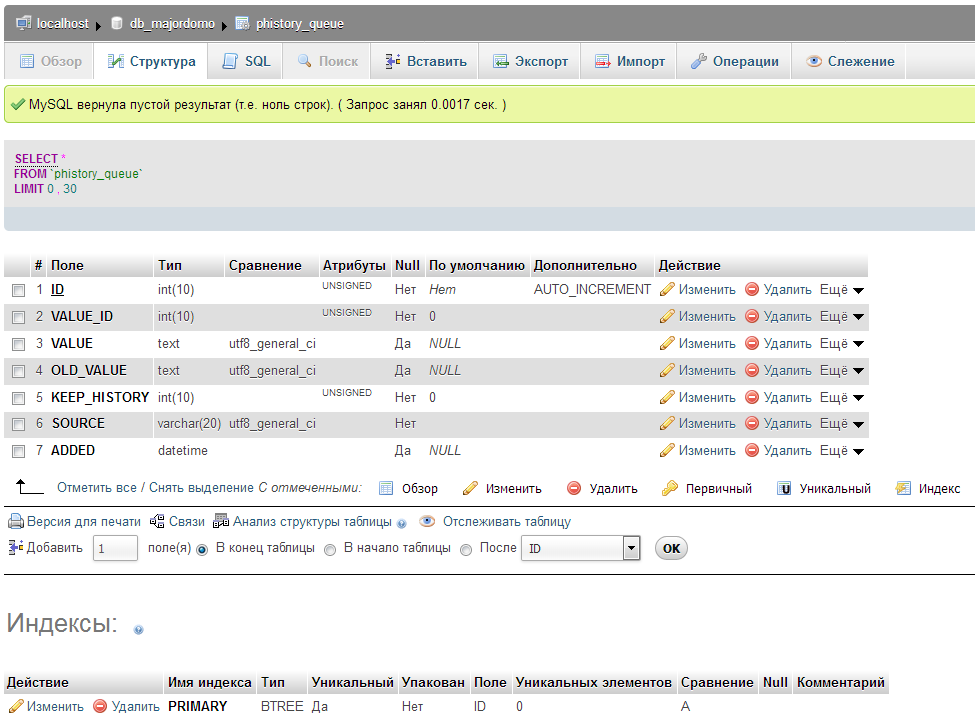Image resolution: width=975 pixels, height=725 pixels.
Task: Select the 'В начало таблицы' radio button
Action: point(330,550)
